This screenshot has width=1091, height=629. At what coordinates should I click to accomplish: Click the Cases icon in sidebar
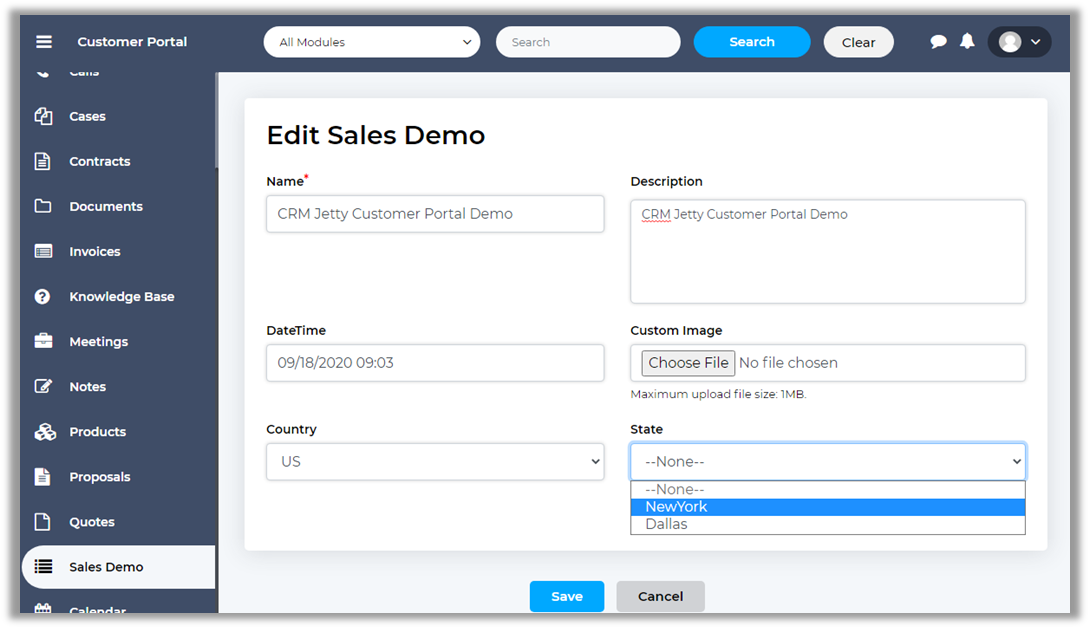[x=43, y=116]
